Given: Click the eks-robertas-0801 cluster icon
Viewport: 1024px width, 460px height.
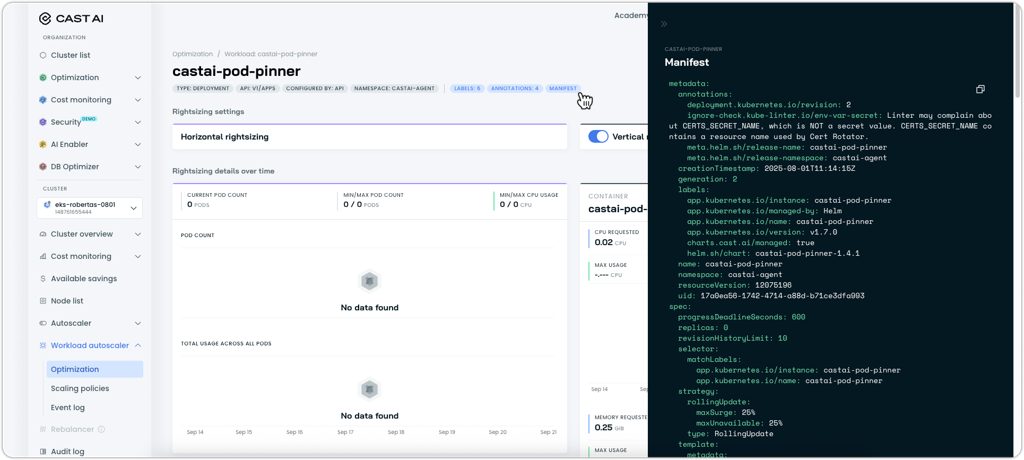Looking at the screenshot, I should pos(47,205).
